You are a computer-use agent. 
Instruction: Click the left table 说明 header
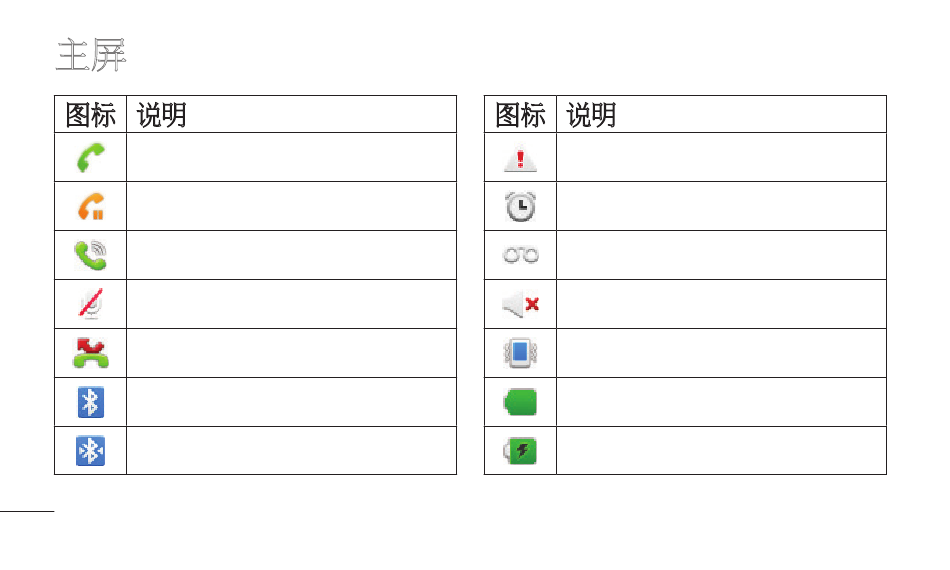click(x=161, y=114)
